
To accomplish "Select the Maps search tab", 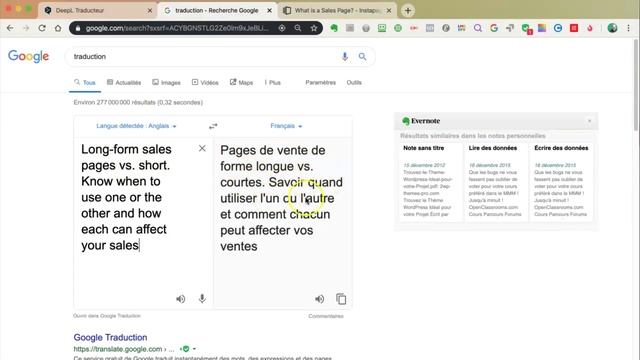I will point(241,82).
